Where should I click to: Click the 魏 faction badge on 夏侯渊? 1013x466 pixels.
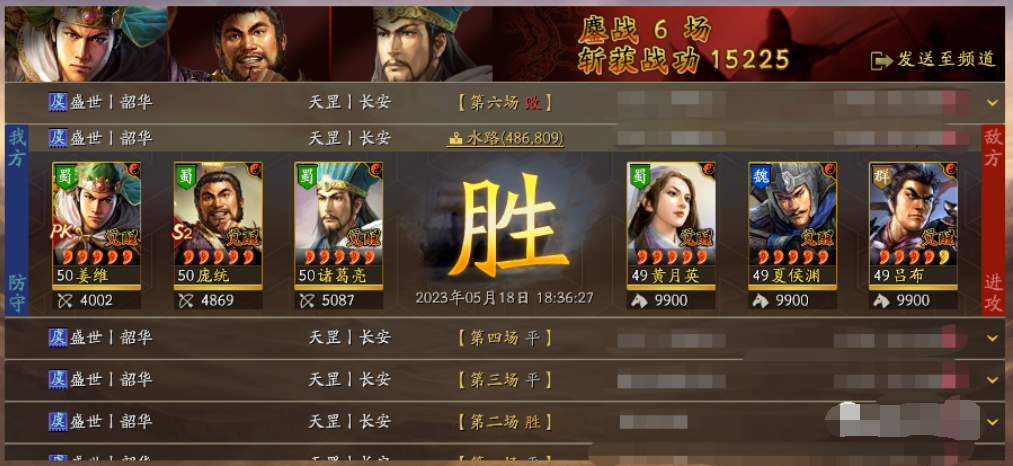pos(762,176)
